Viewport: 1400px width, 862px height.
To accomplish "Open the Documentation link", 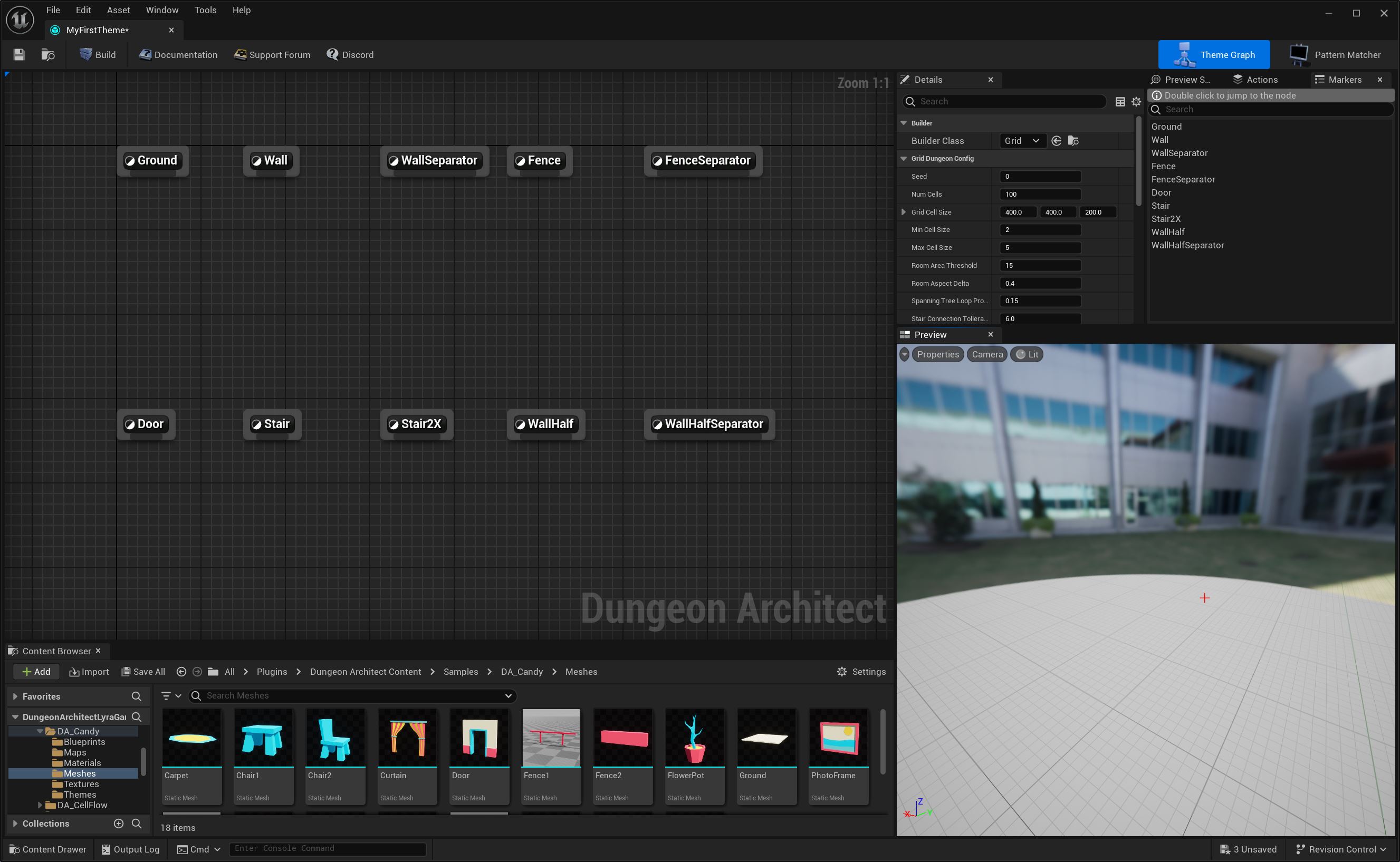I will tap(178, 55).
